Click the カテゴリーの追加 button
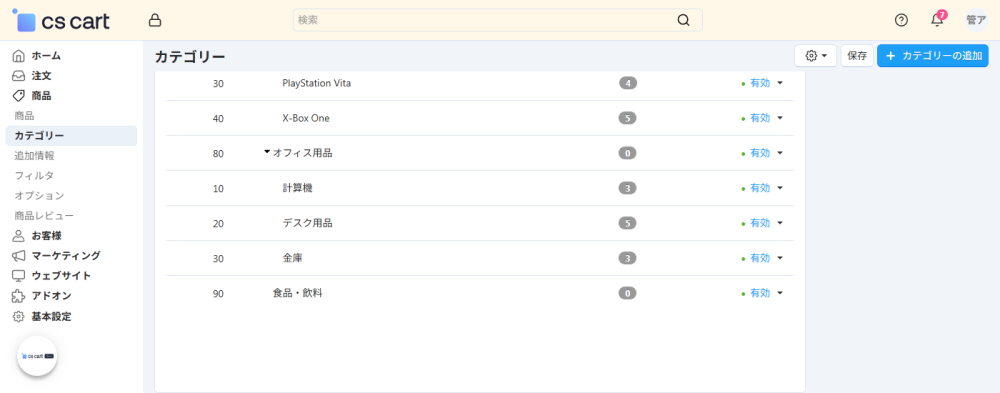This screenshot has height=393, width=1000. coord(932,56)
